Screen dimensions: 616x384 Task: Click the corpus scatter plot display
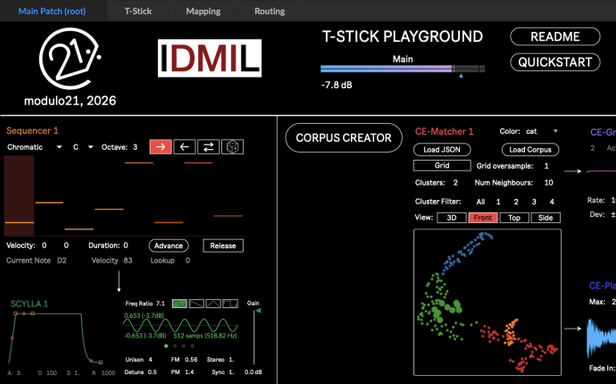[x=488, y=302]
